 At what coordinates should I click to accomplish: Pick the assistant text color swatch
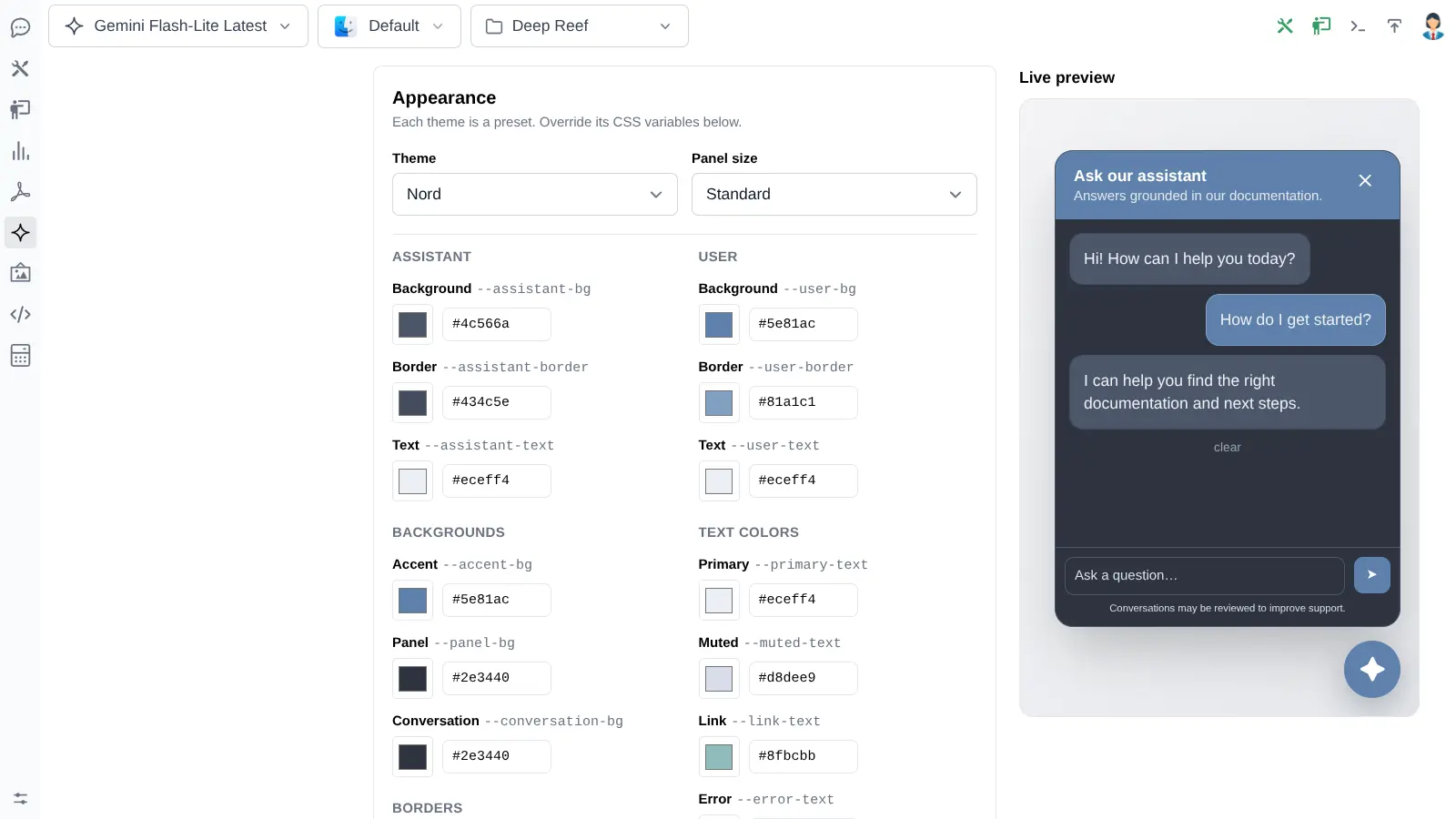point(413,481)
